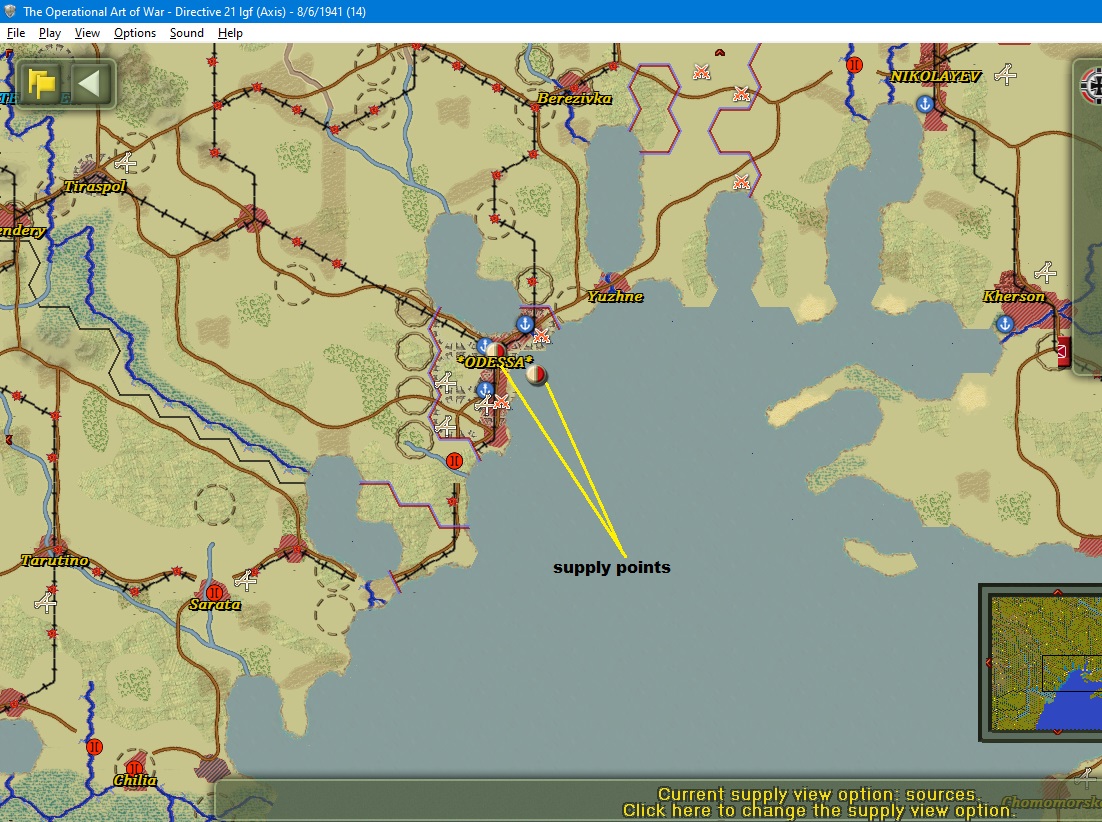Click the minimap overview
The image size is (1102, 822).
[1046, 663]
